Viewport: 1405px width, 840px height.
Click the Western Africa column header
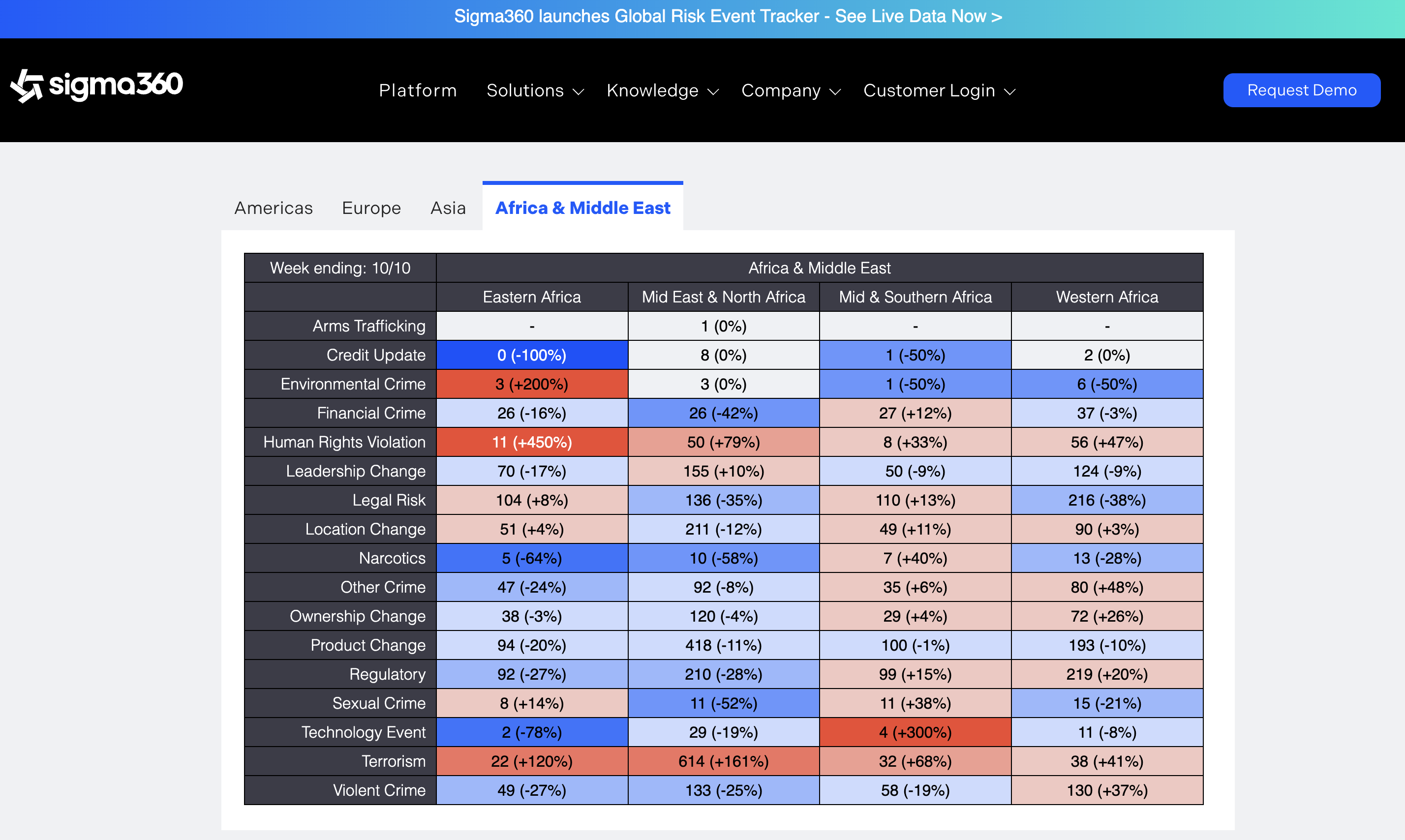(x=1107, y=297)
